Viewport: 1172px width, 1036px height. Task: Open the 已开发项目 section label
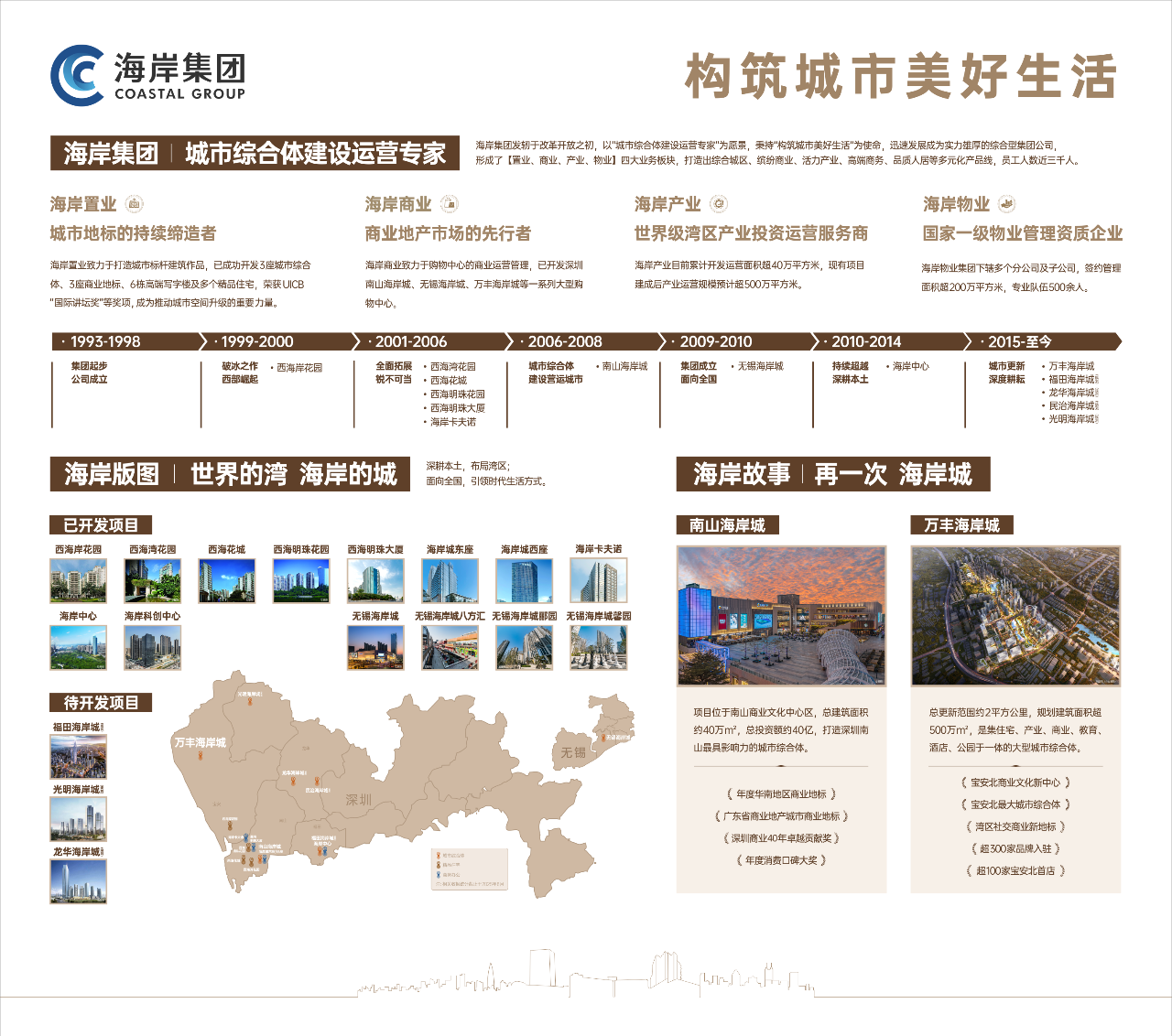pyautogui.click(x=101, y=525)
